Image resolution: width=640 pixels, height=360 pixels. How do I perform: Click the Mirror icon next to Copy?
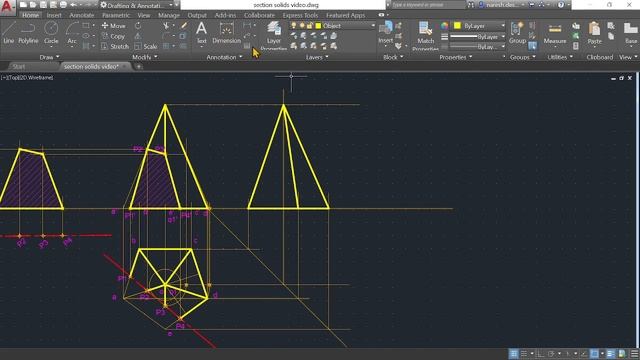pos(138,36)
